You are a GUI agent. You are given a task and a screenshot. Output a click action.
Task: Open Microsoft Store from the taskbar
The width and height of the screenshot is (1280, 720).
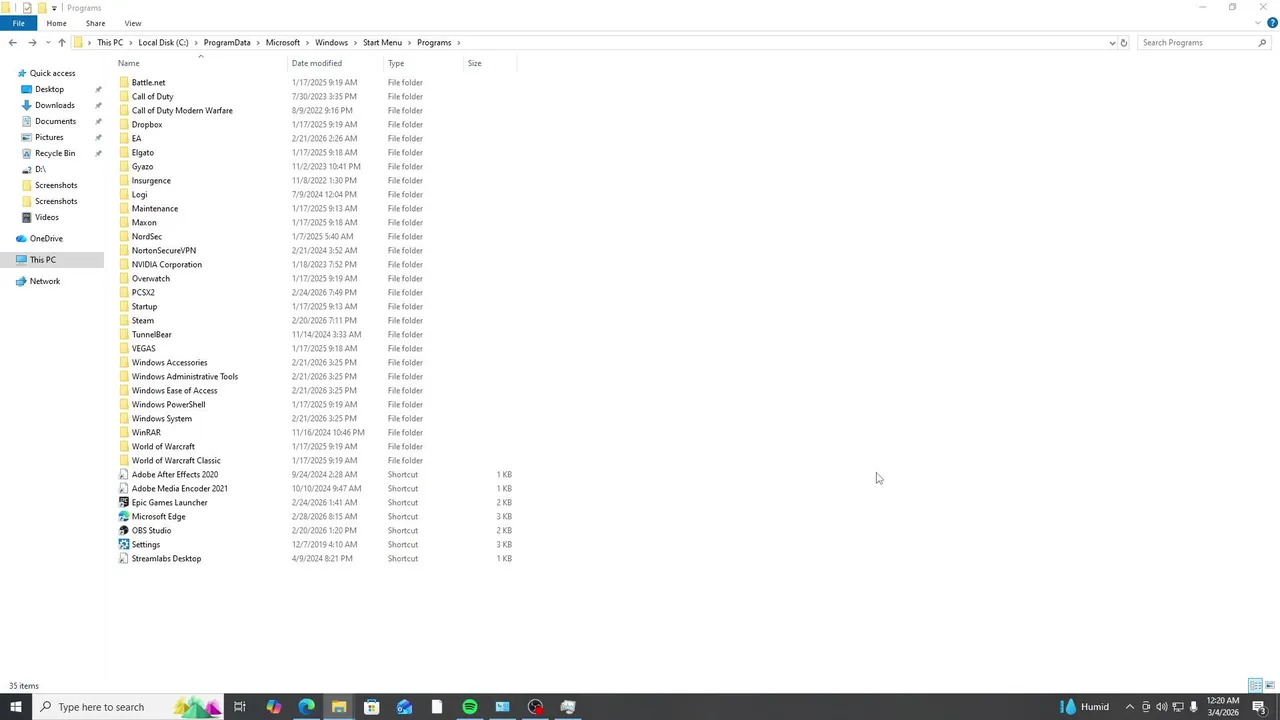click(x=371, y=707)
